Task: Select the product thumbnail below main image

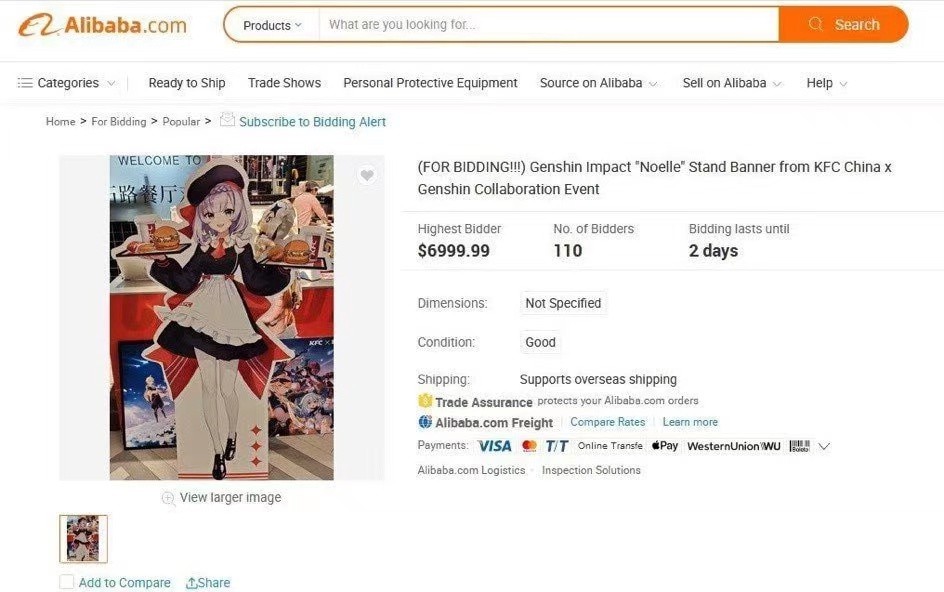Action: click(83, 538)
